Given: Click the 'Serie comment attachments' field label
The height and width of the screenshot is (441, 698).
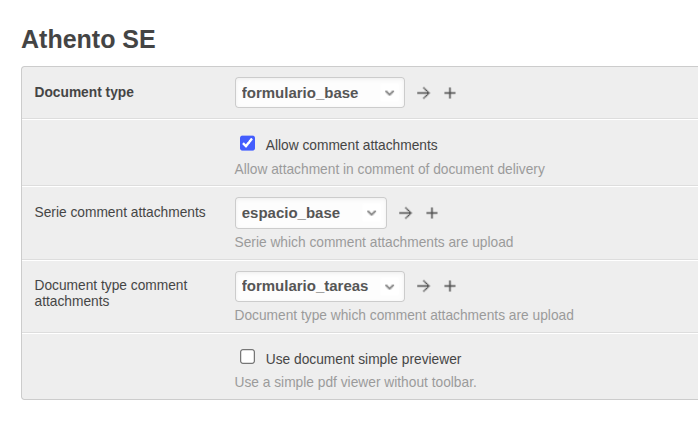Looking at the screenshot, I should pos(120,212).
